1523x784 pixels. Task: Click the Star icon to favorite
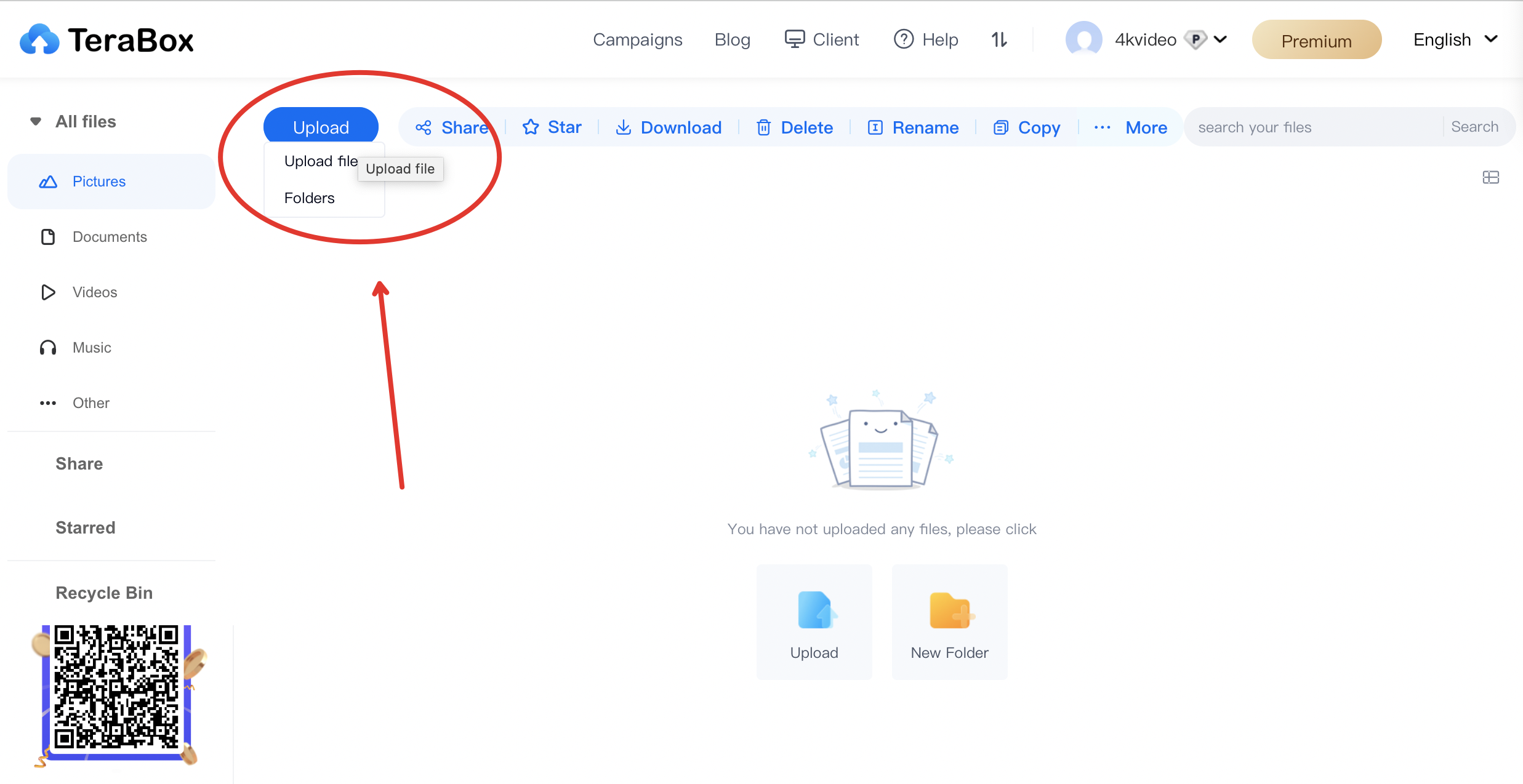click(530, 127)
